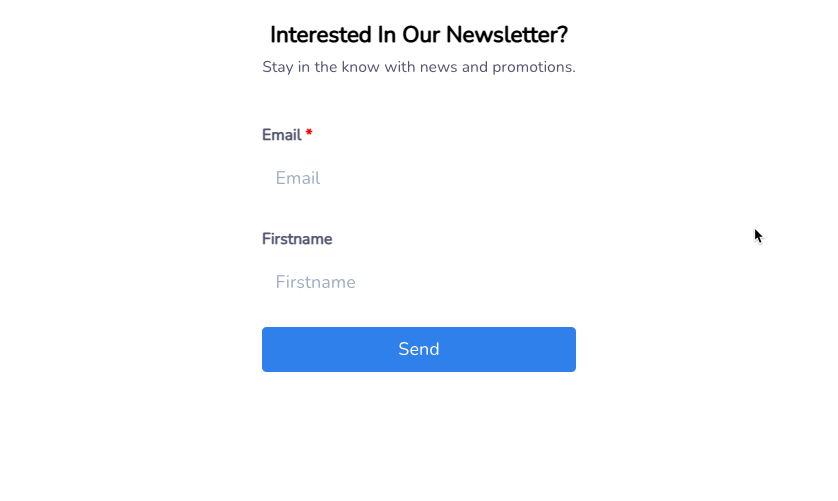
Task: Click the Firstname field label
Action: (x=297, y=239)
